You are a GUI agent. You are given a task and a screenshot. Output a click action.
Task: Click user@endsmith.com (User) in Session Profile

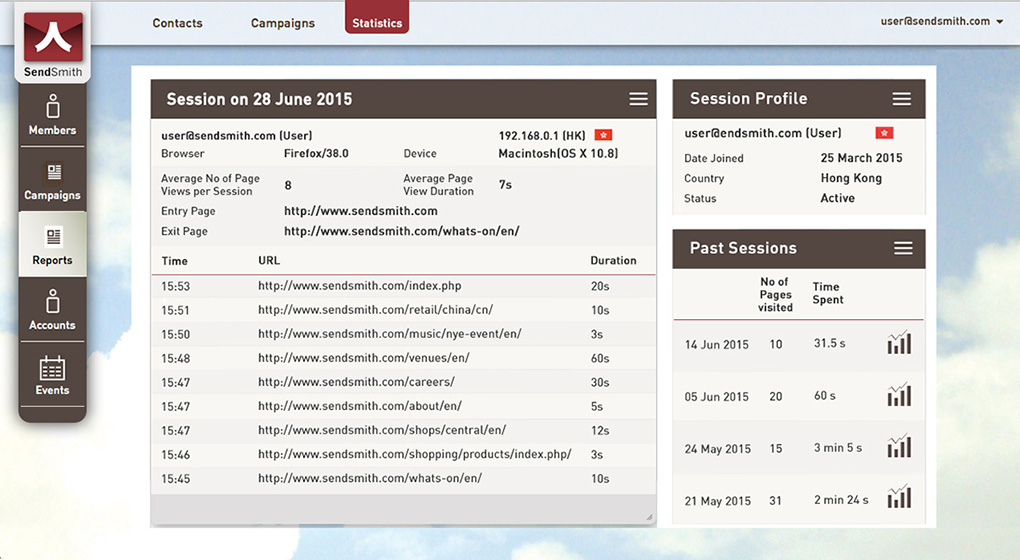click(762, 133)
